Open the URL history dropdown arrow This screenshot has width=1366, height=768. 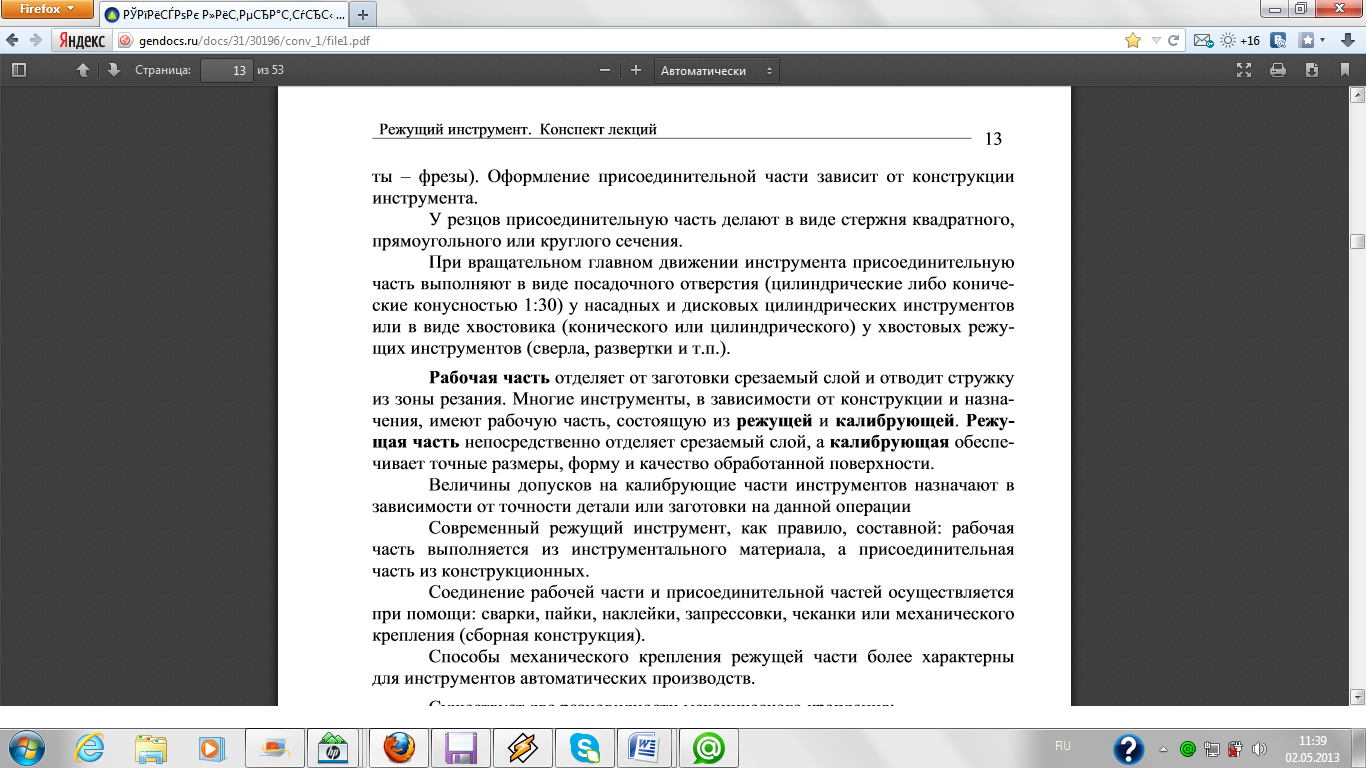tap(1156, 41)
